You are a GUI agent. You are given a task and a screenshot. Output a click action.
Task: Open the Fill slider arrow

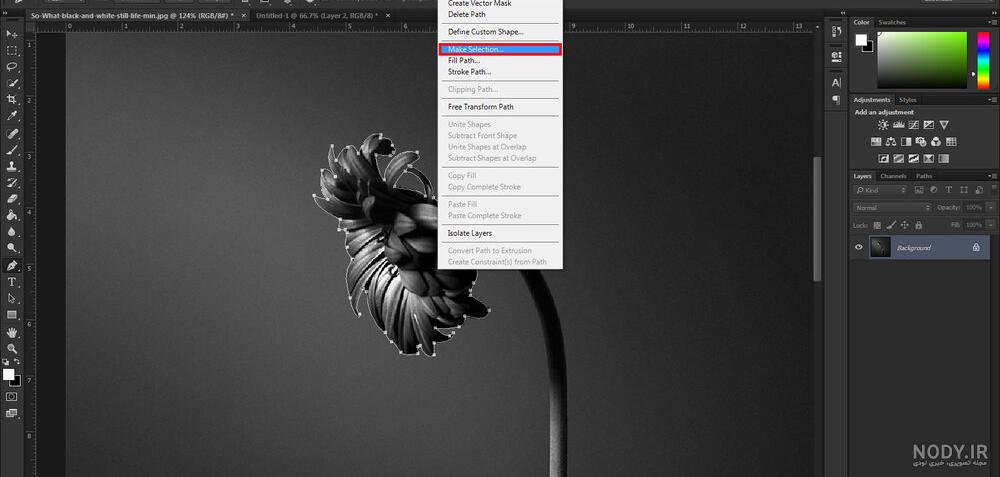pyautogui.click(x=990, y=225)
